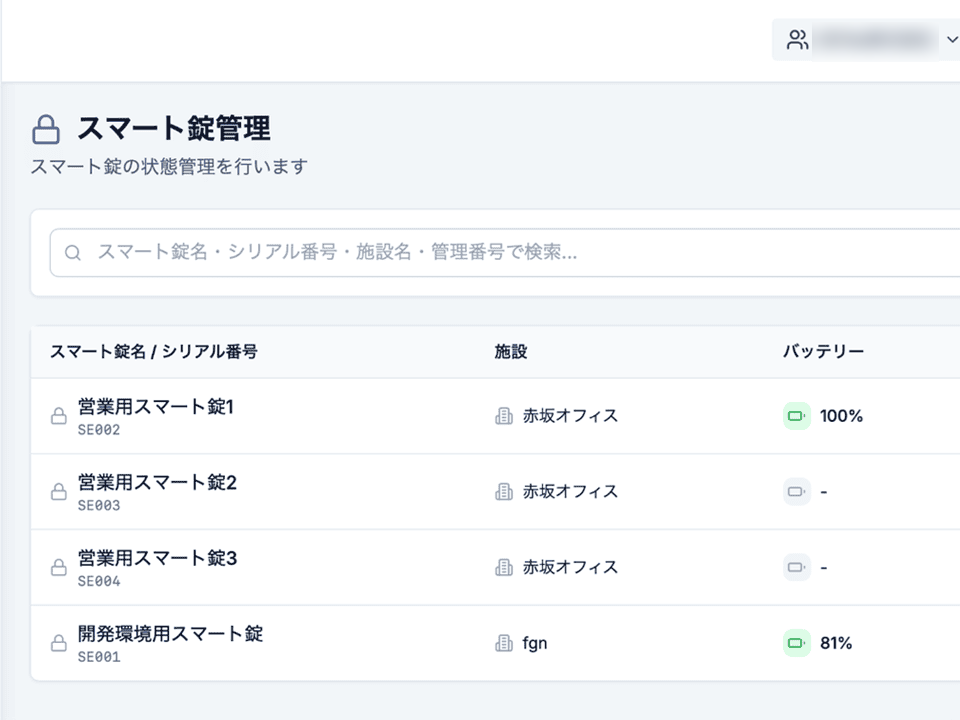Click the large lock icon by スマート錠管理 title

(x=46, y=130)
